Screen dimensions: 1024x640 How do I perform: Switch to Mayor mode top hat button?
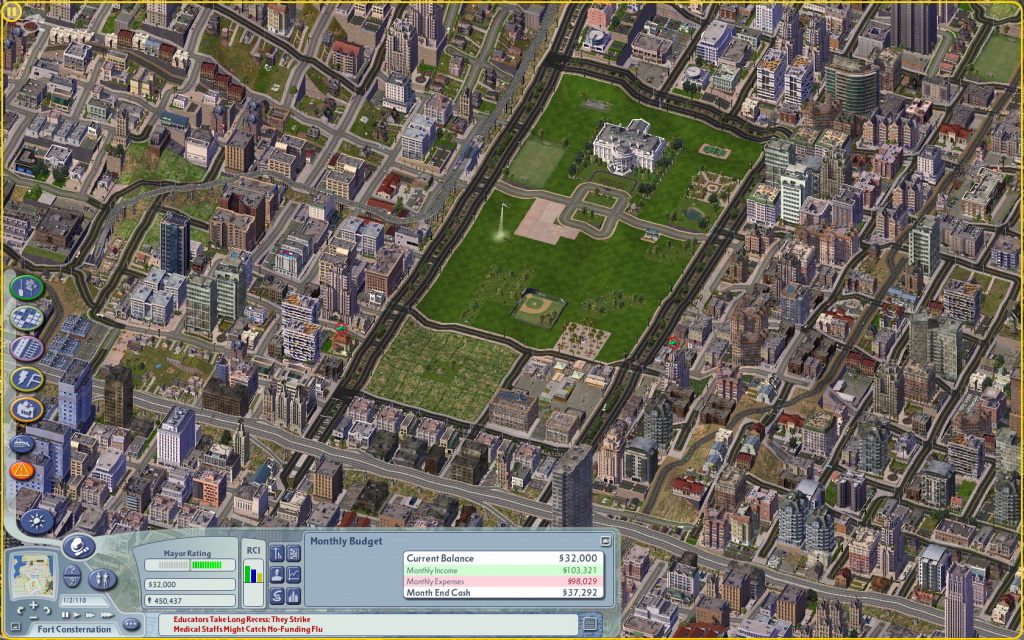[x=79, y=547]
